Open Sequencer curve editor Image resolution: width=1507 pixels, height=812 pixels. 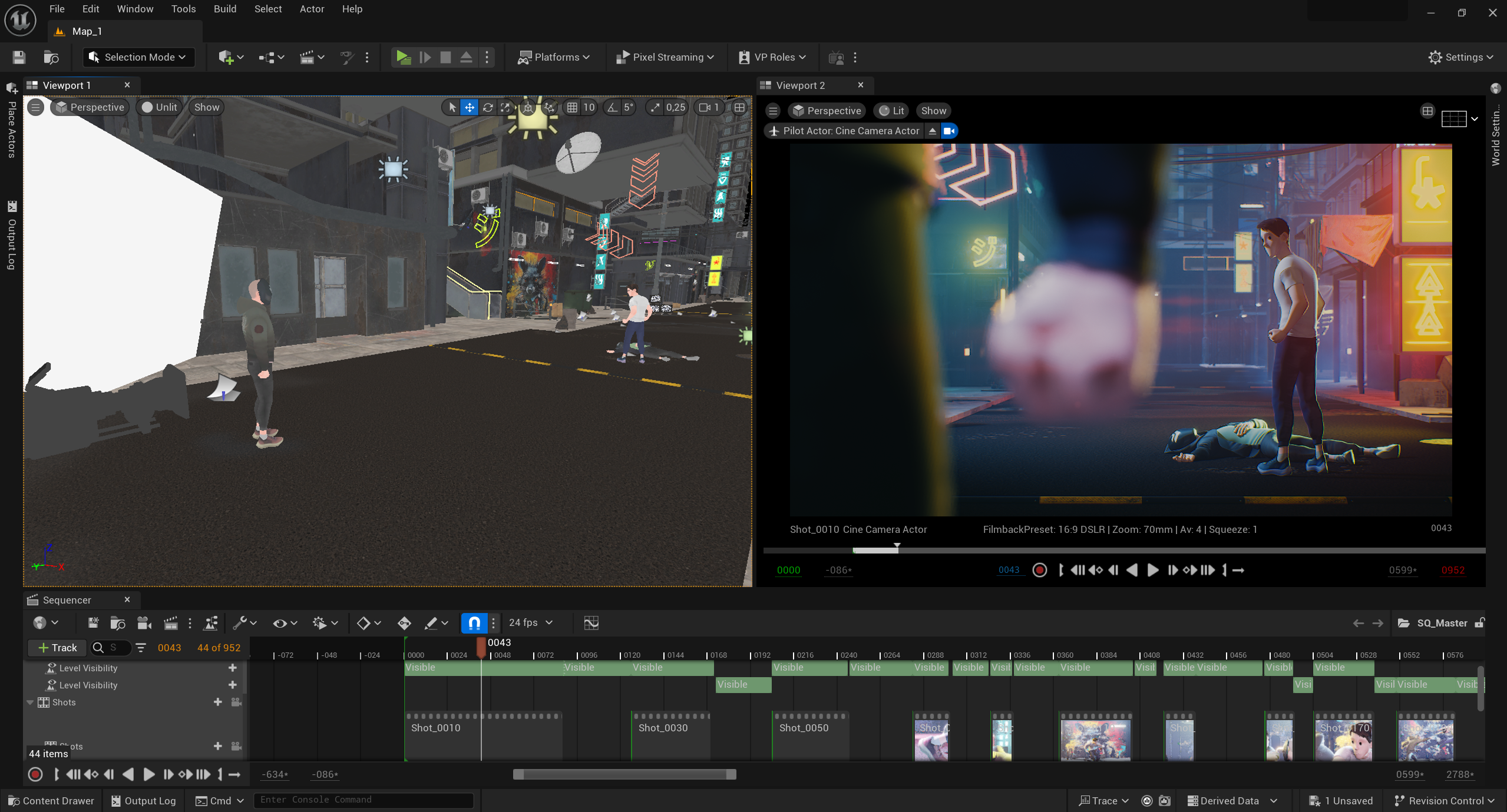(x=591, y=623)
